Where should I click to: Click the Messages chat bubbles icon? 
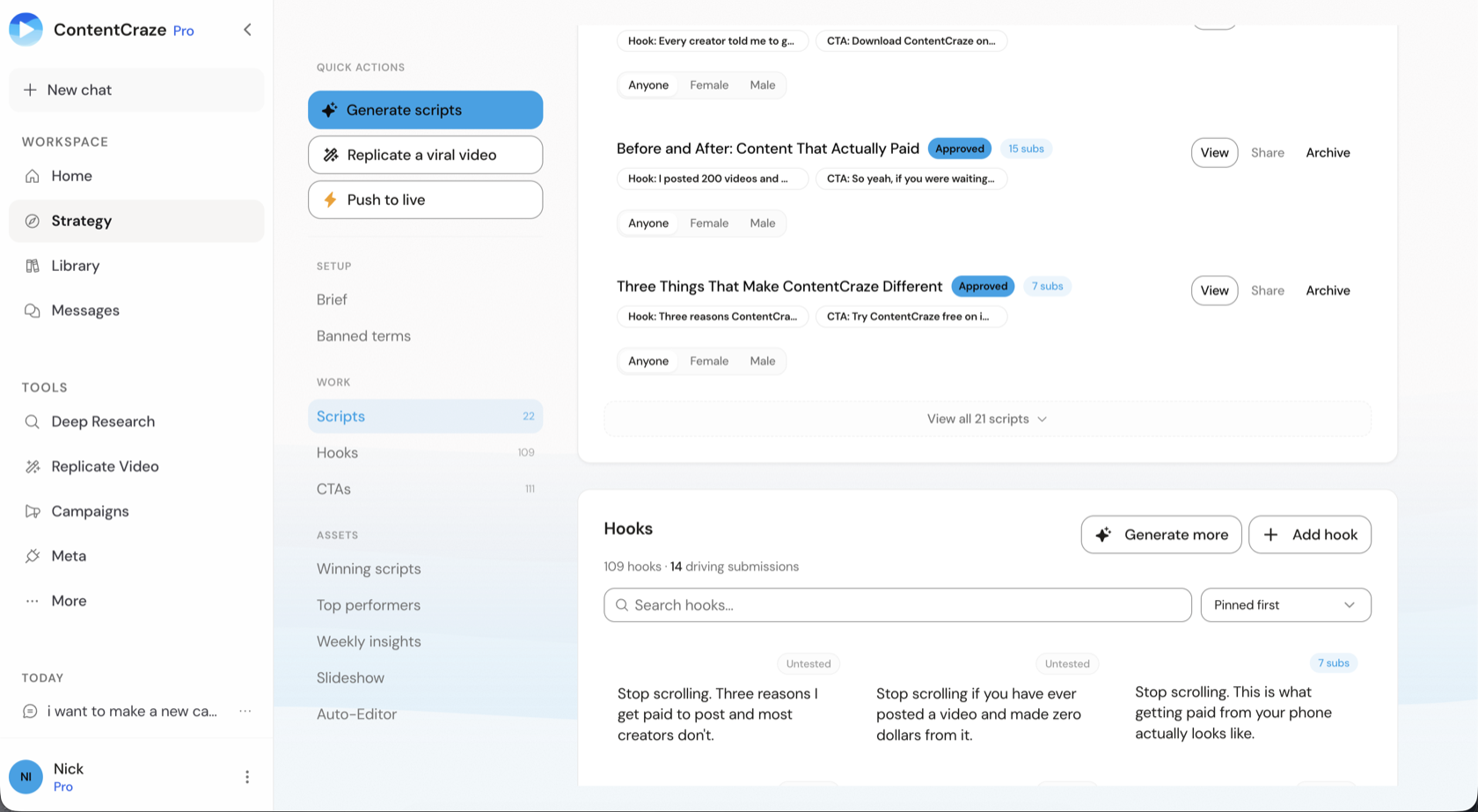[x=33, y=311]
